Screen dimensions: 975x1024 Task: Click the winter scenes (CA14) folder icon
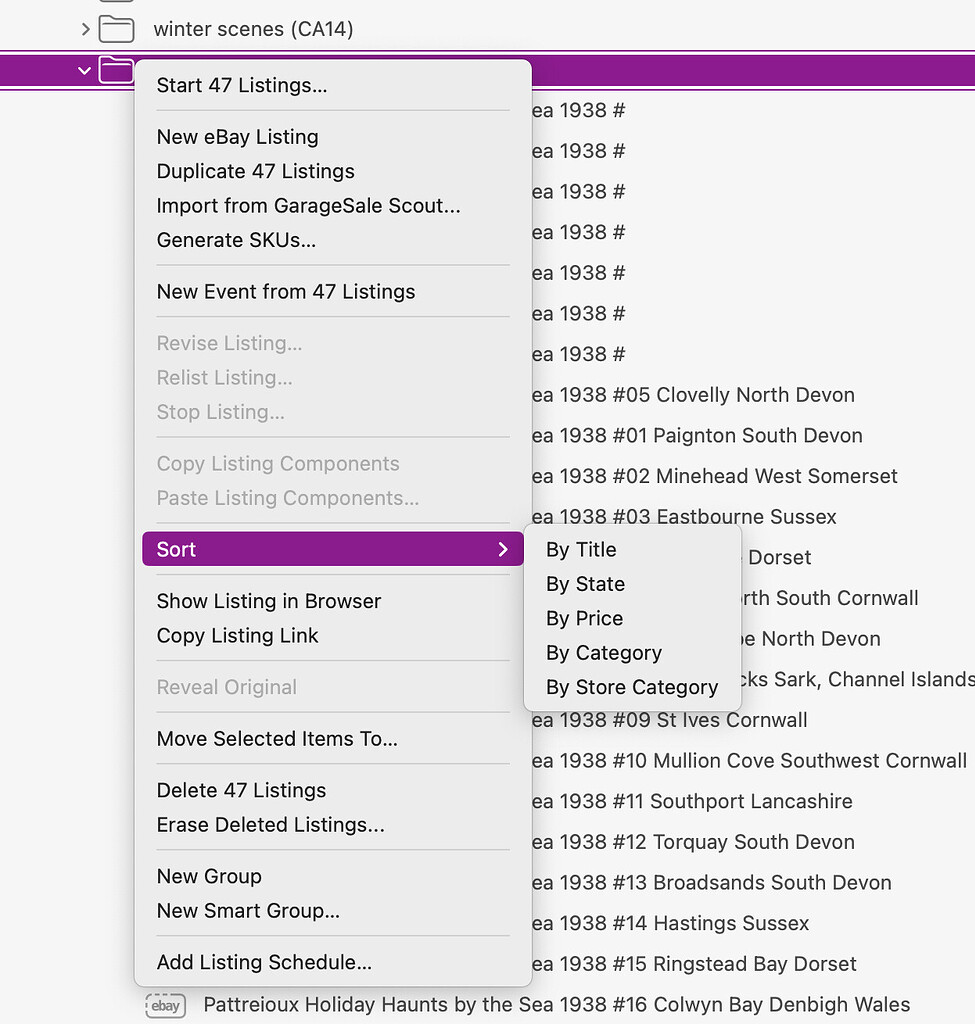116,29
